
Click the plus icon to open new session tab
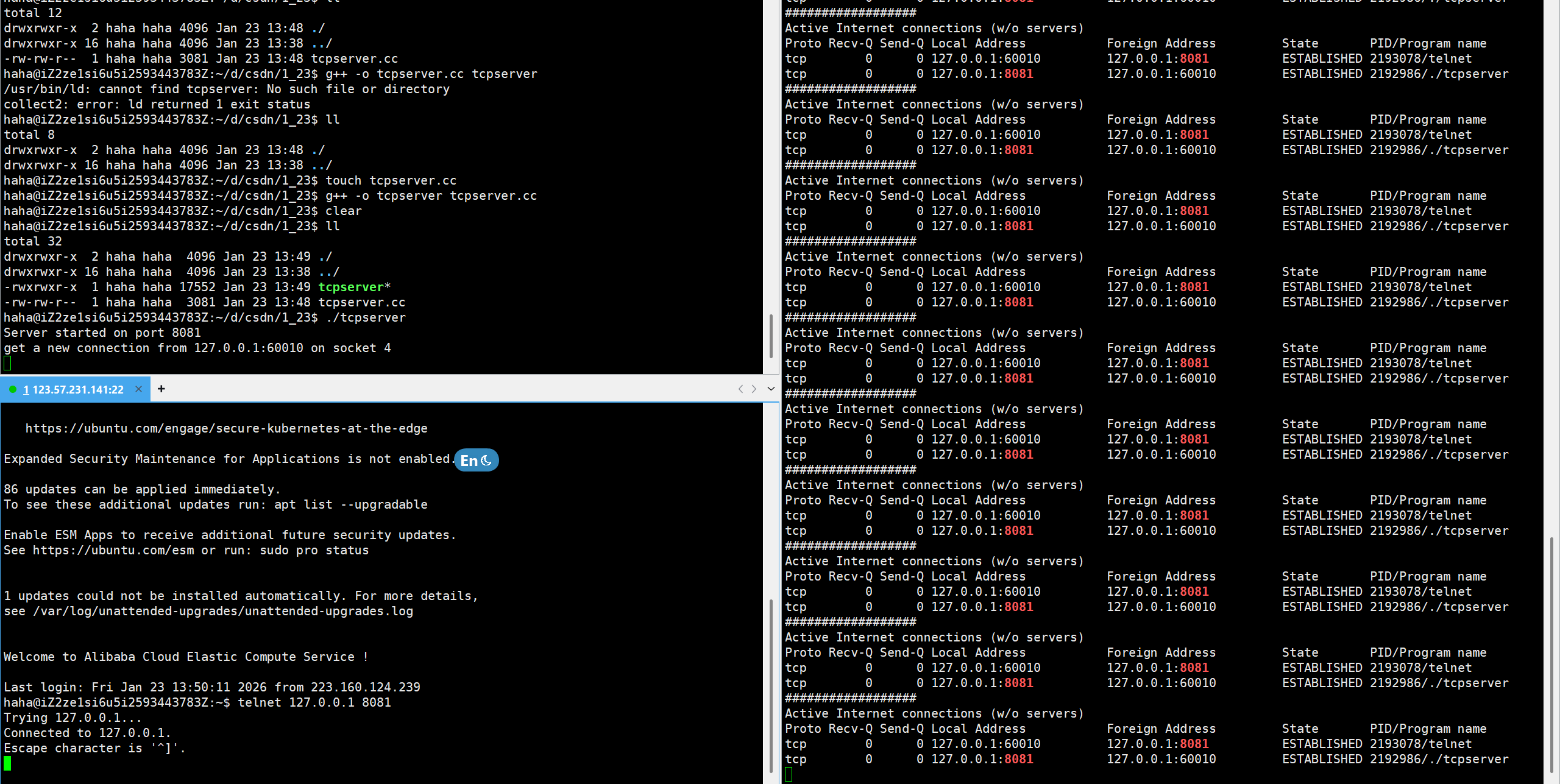tap(161, 389)
